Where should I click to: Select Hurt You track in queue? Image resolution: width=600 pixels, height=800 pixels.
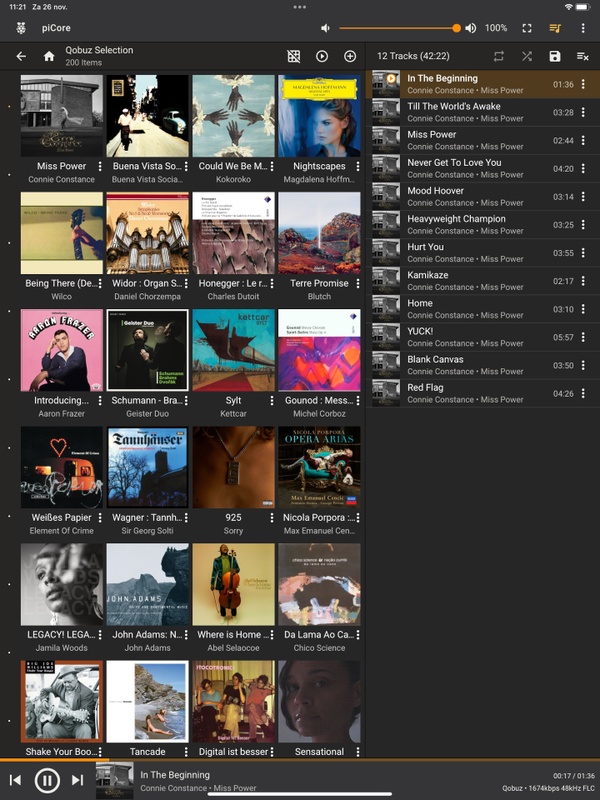(483, 253)
